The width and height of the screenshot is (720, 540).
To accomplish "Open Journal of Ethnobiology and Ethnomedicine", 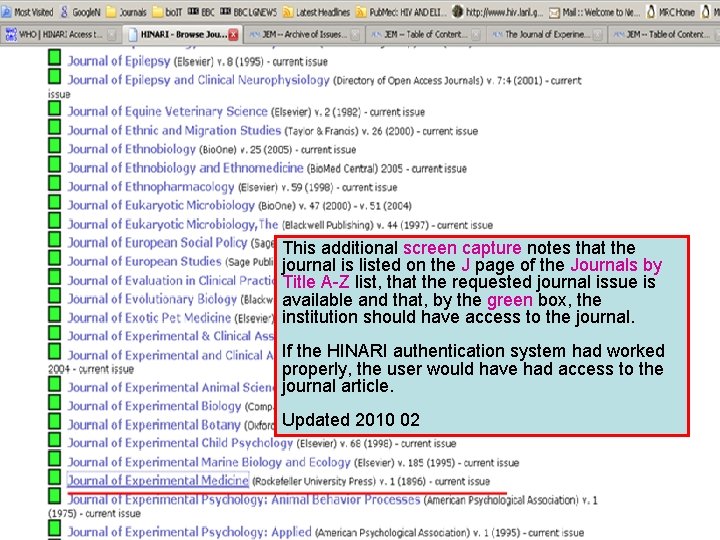I will click(x=186, y=168).
